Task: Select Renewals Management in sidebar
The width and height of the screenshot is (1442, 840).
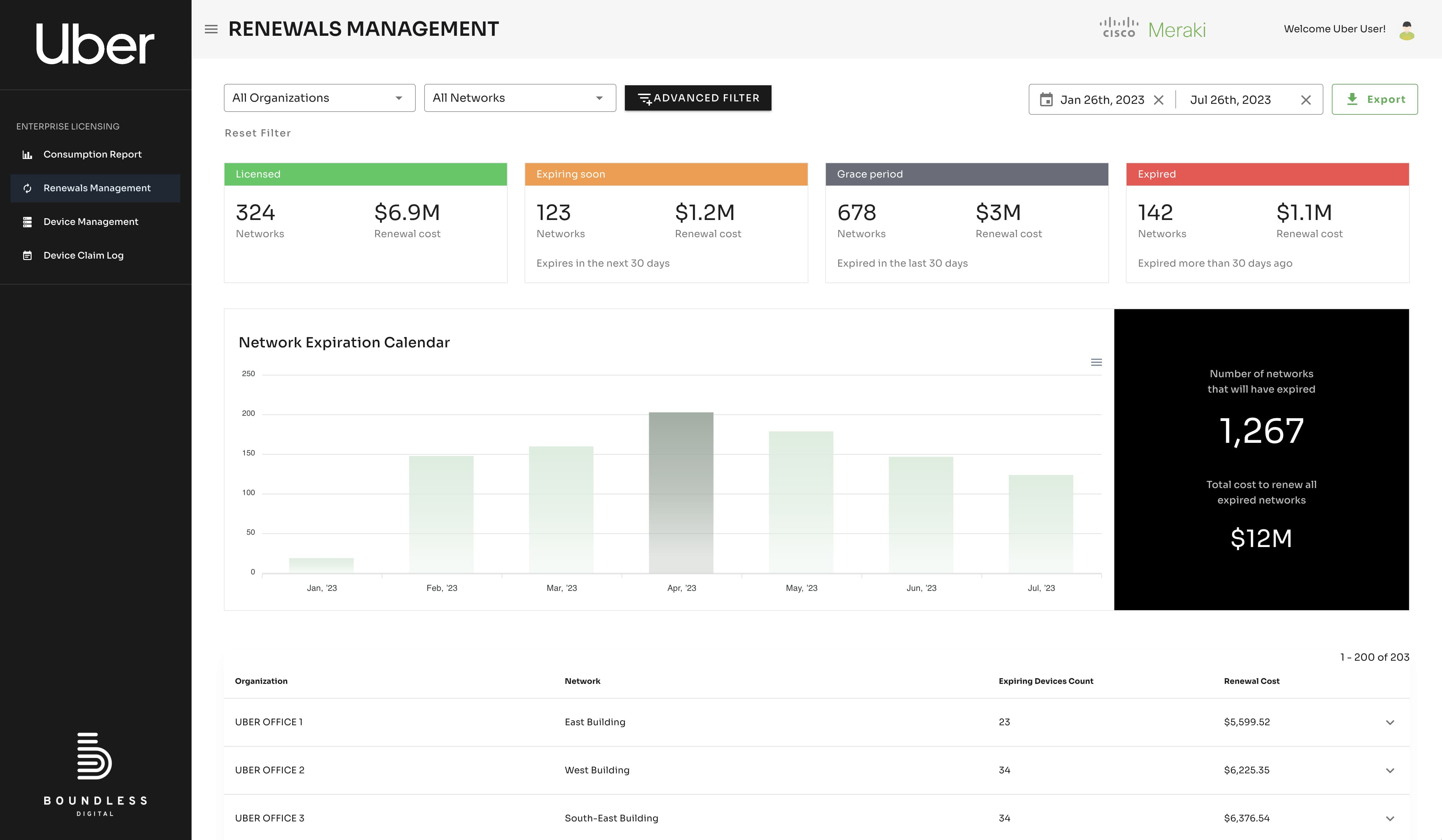Action: point(95,188)
